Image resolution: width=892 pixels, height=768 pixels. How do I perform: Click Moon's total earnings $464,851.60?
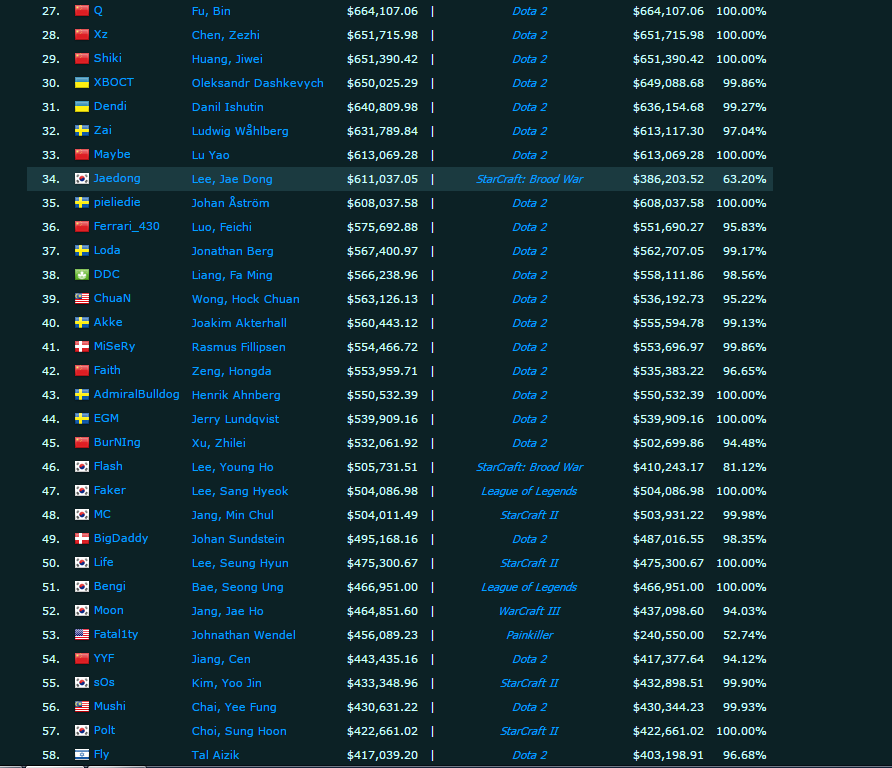click(x=382, y=611)
